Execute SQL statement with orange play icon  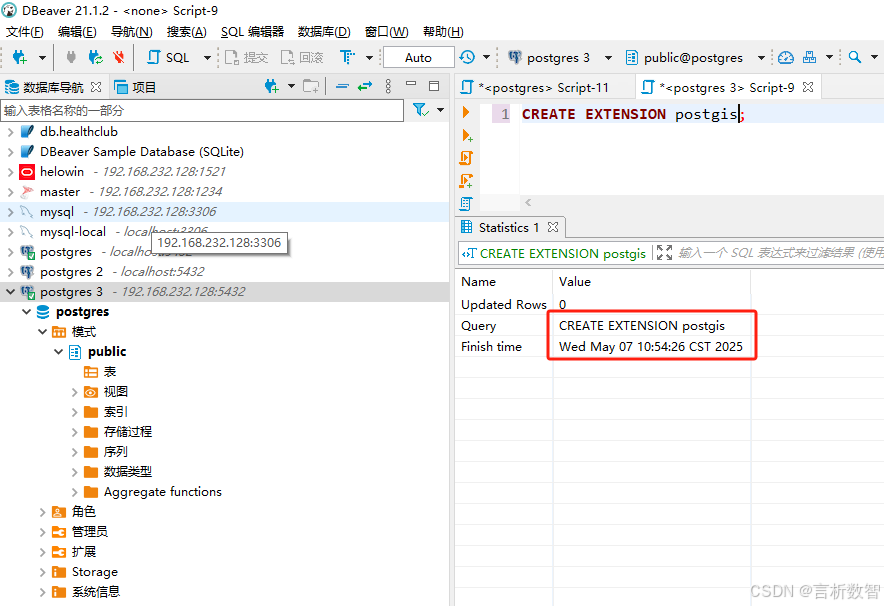click(x=466, y=112)
